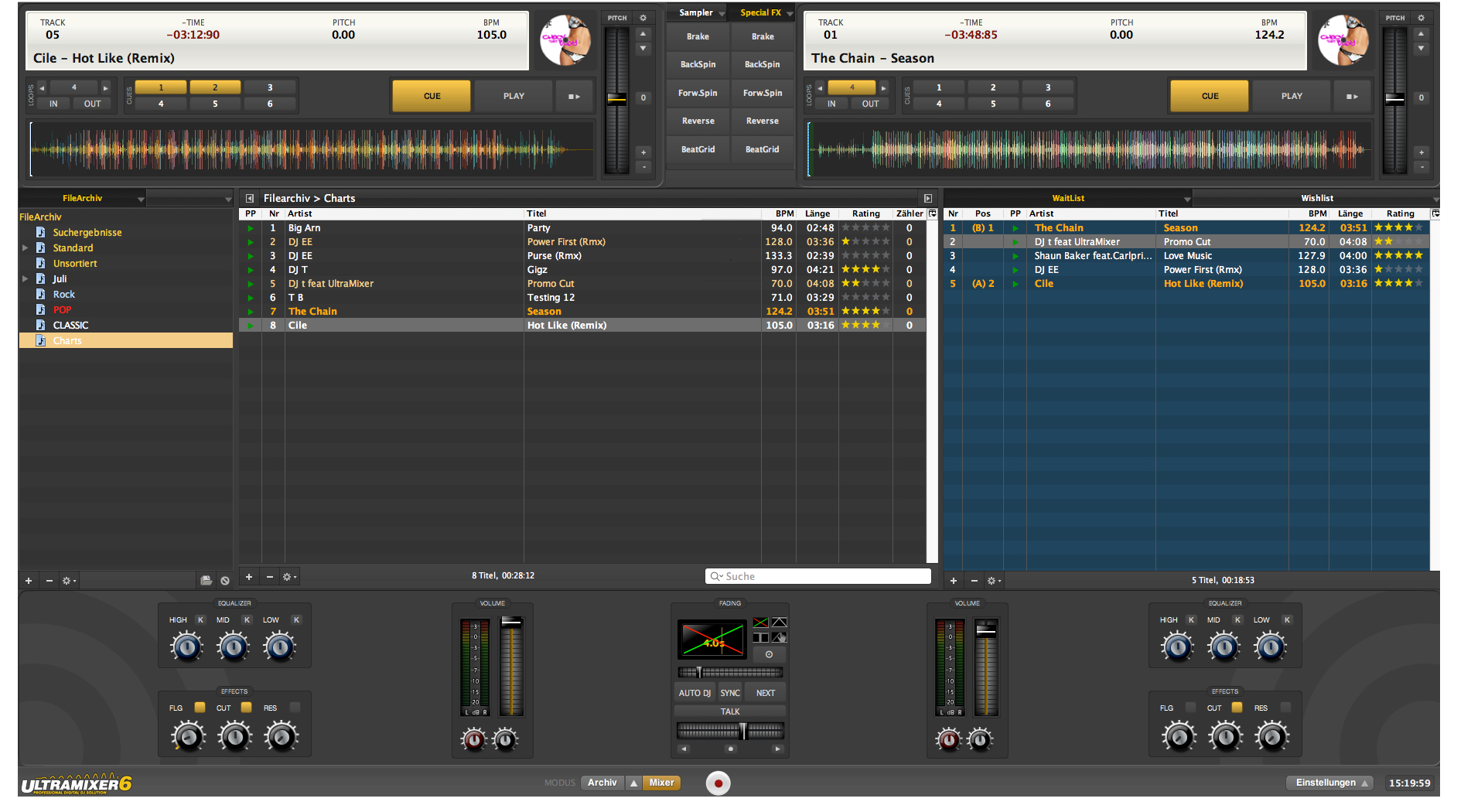Click the expand panel icon right of Charts header
This screenshot has height=812, width=1471.
(x=928, y=199)
